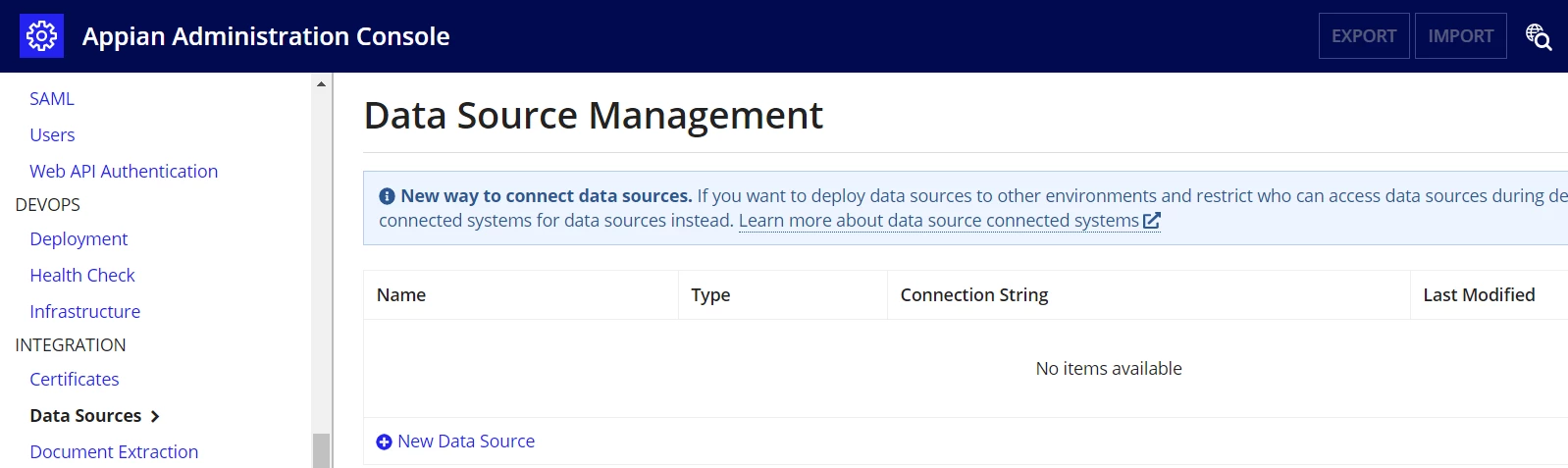Click the Data Source Management heading
This screenshot has height=468, width=1568.
point(594,116)
